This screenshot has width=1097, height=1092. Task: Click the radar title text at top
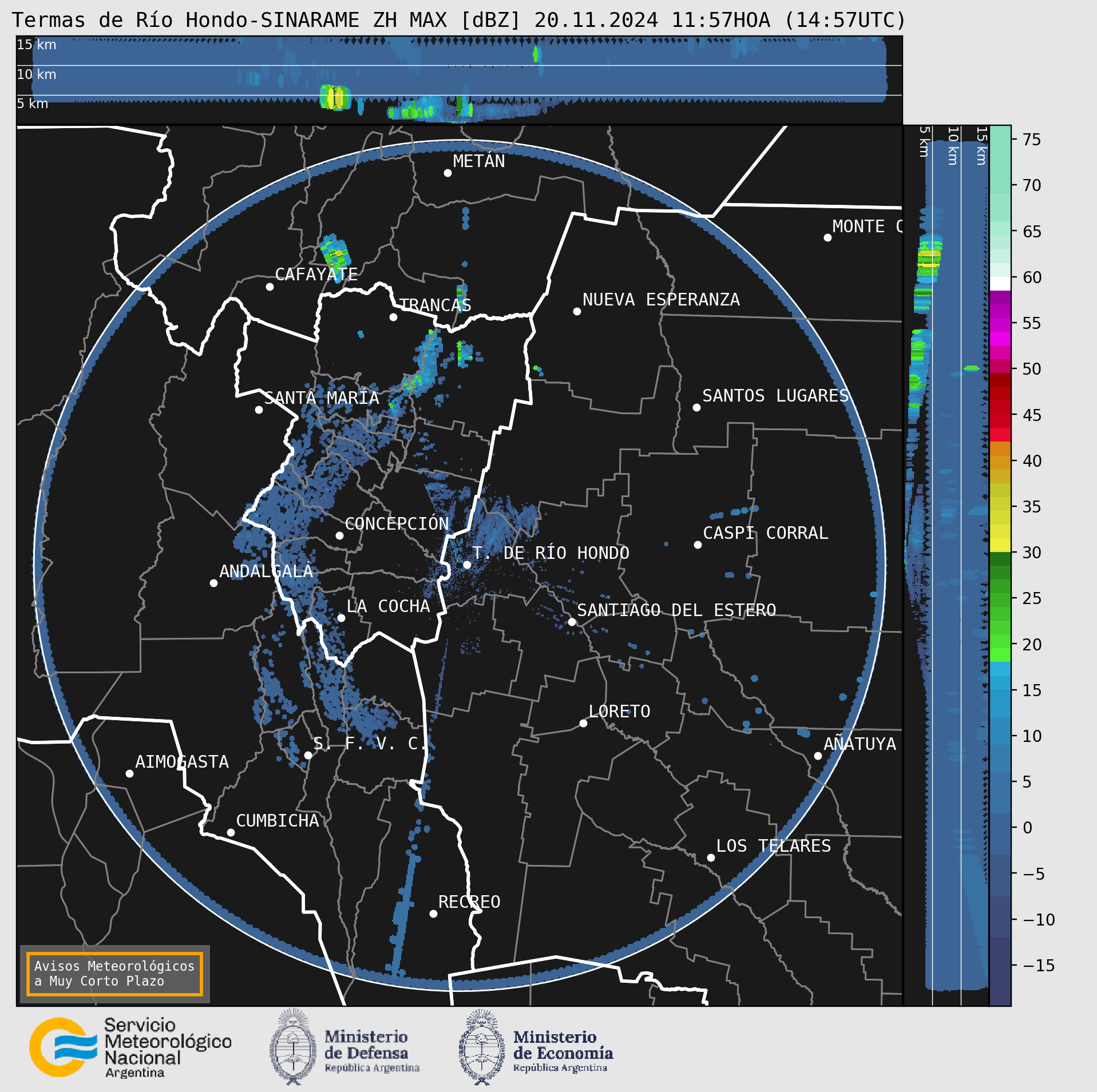point(459,20)
